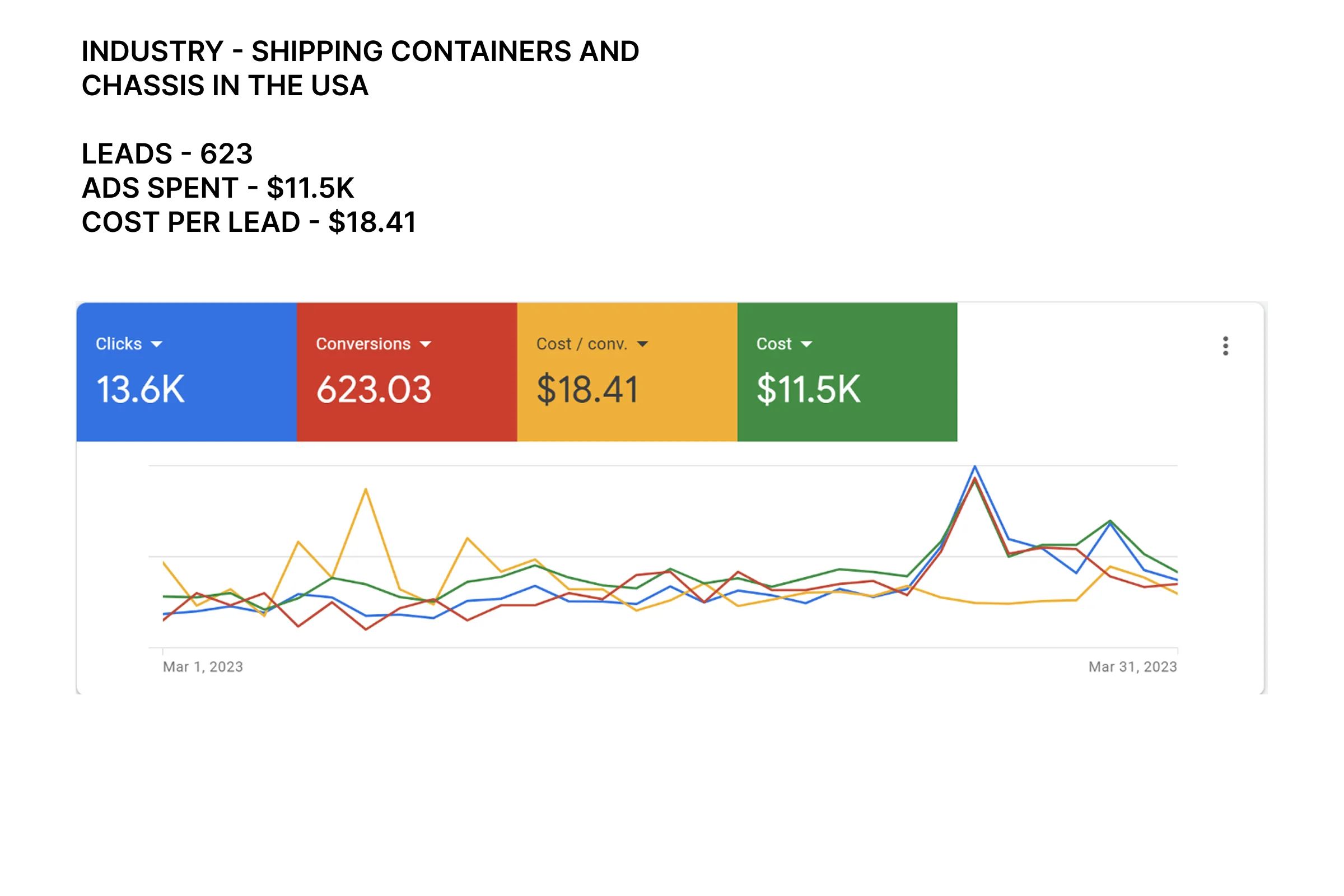
Task: Select the Cost / conv. label text
Action: pos(582,343)
